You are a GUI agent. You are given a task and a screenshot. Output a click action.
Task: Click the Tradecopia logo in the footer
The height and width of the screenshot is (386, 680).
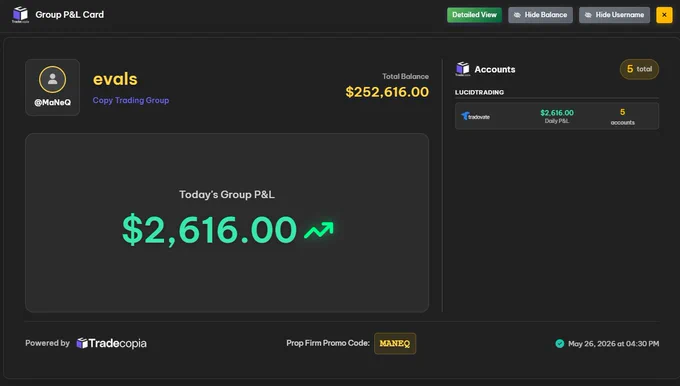(x=111, y=343)
